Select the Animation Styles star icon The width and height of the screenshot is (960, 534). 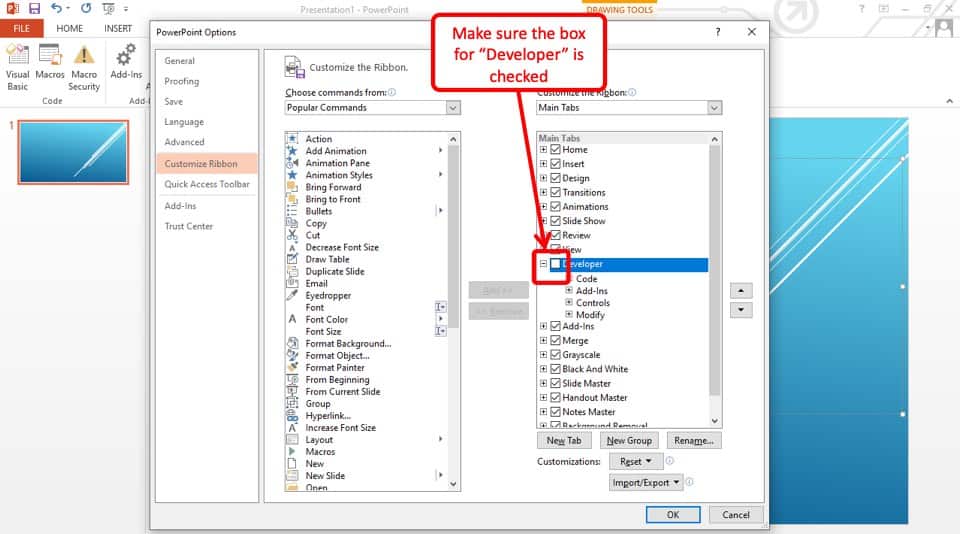(292, 175)
